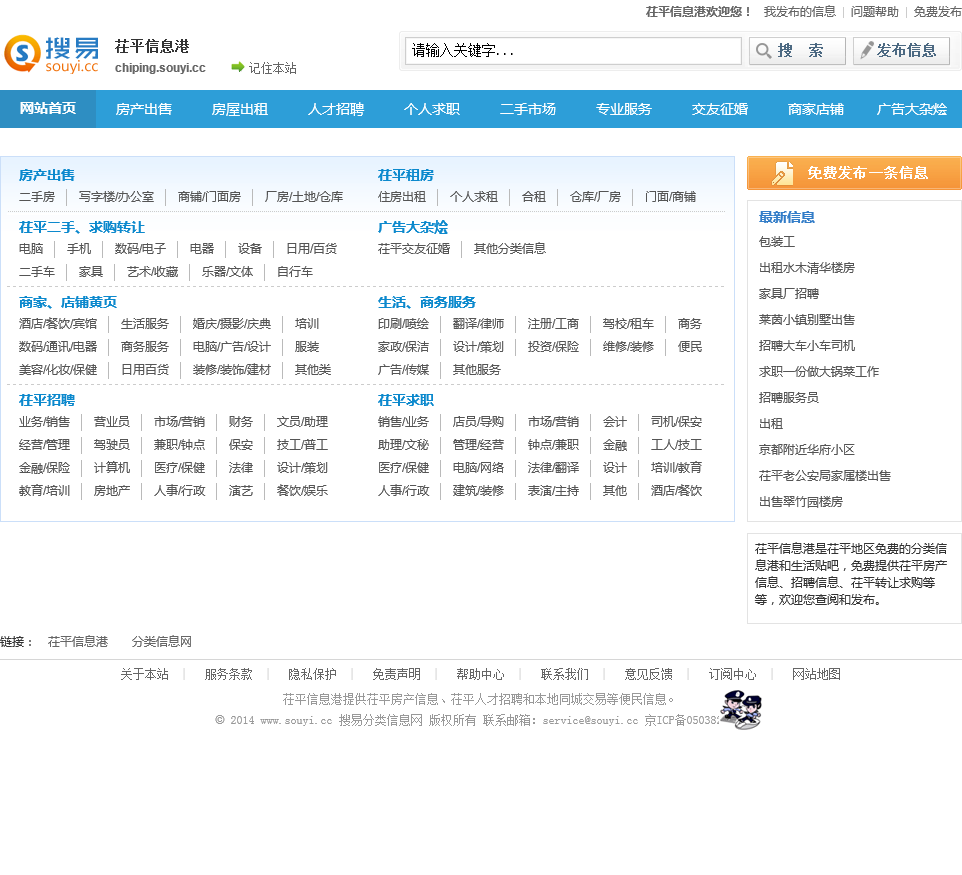This screenshot has height=875, width=962.
Task: Open the 联系我们 footer link
Action: pyautogui.click(x=565, y=674)
